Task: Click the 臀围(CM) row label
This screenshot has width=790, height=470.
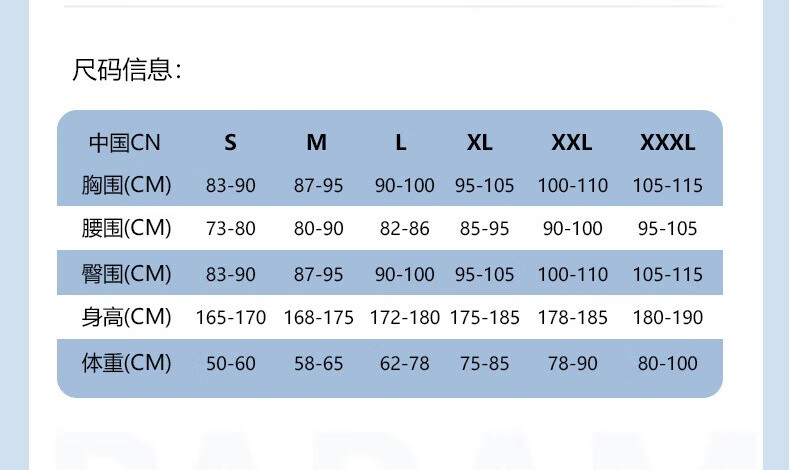Action: tap(126, 274)
